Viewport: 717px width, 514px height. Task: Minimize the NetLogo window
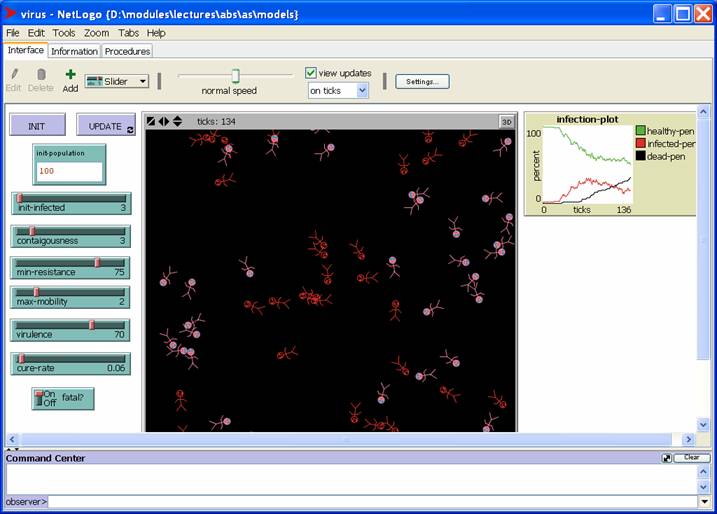point(662,13)
